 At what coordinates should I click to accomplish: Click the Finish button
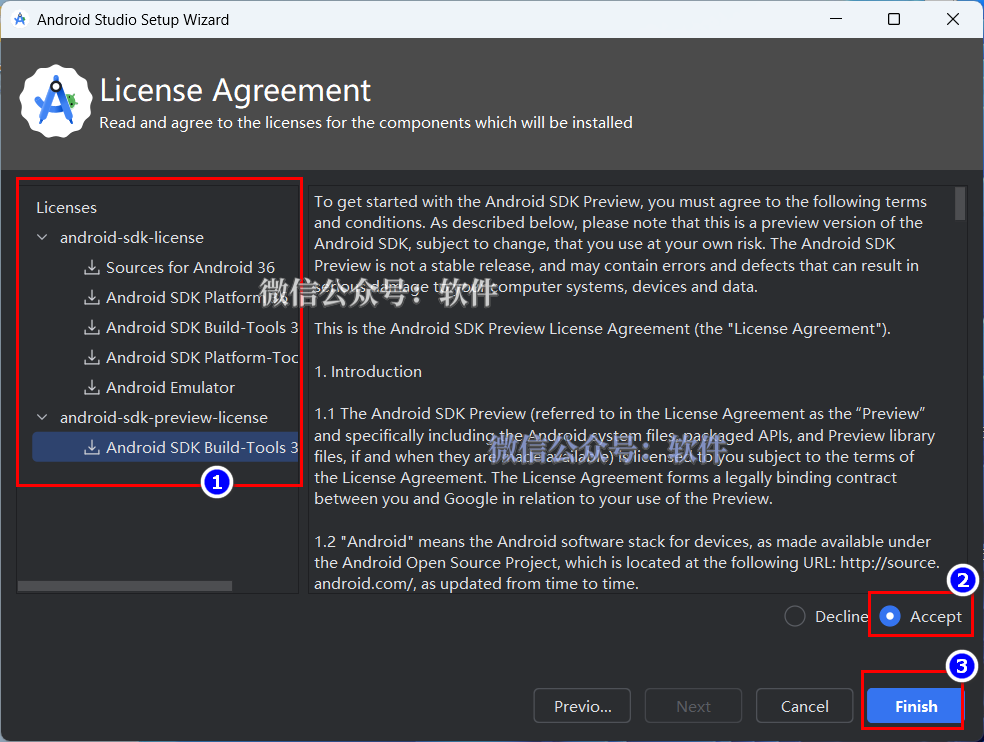916,706
